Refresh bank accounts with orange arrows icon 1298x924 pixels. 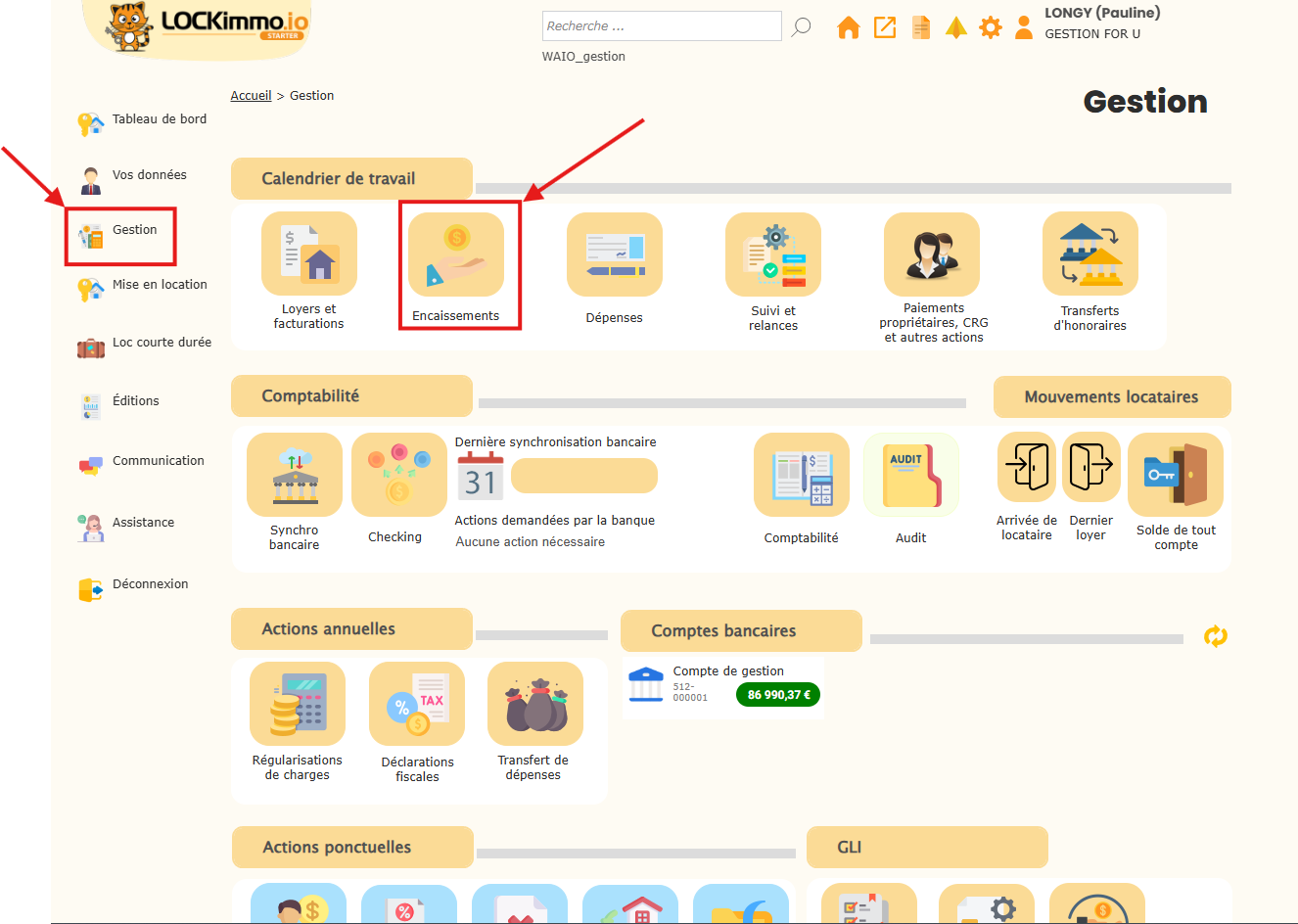(1216, 636)
